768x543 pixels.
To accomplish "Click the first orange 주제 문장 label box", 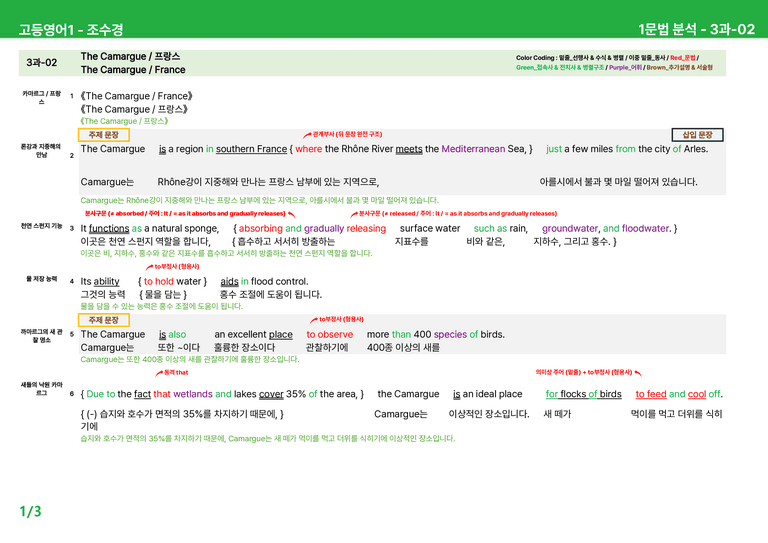I will point(103,135).
